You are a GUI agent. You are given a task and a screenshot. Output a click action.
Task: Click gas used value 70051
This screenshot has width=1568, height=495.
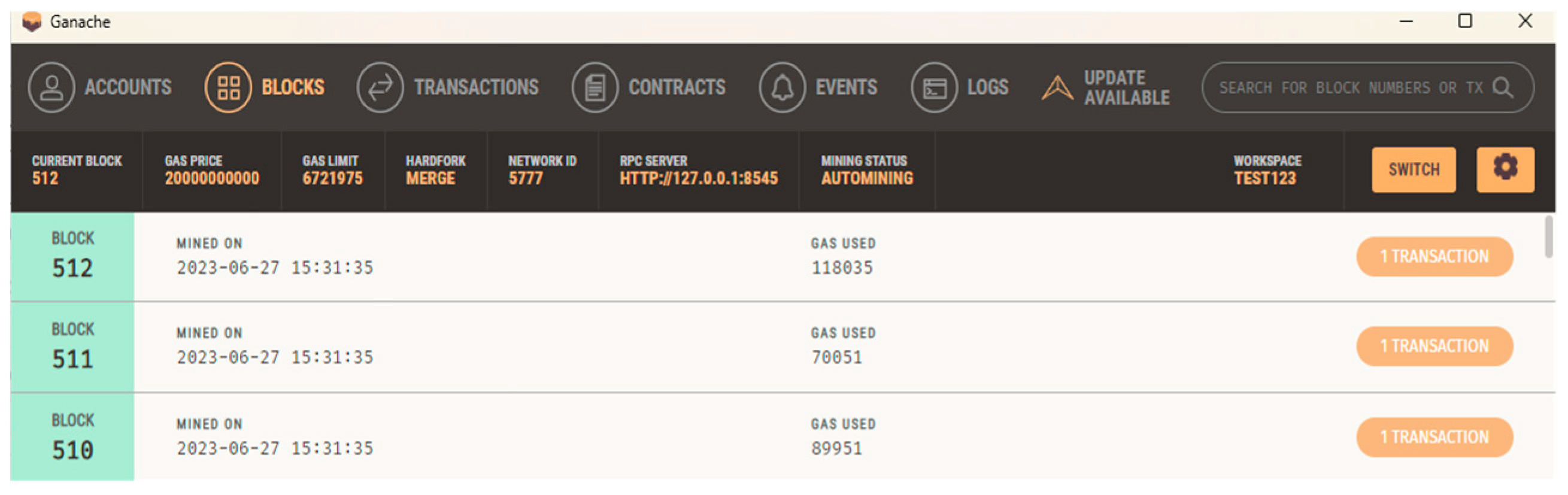(x=836, y=357)
